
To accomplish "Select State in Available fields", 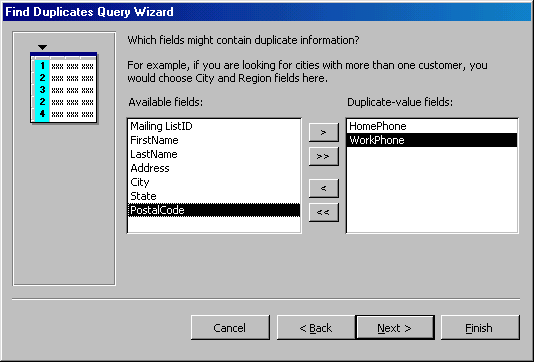I will pos(214,196).
